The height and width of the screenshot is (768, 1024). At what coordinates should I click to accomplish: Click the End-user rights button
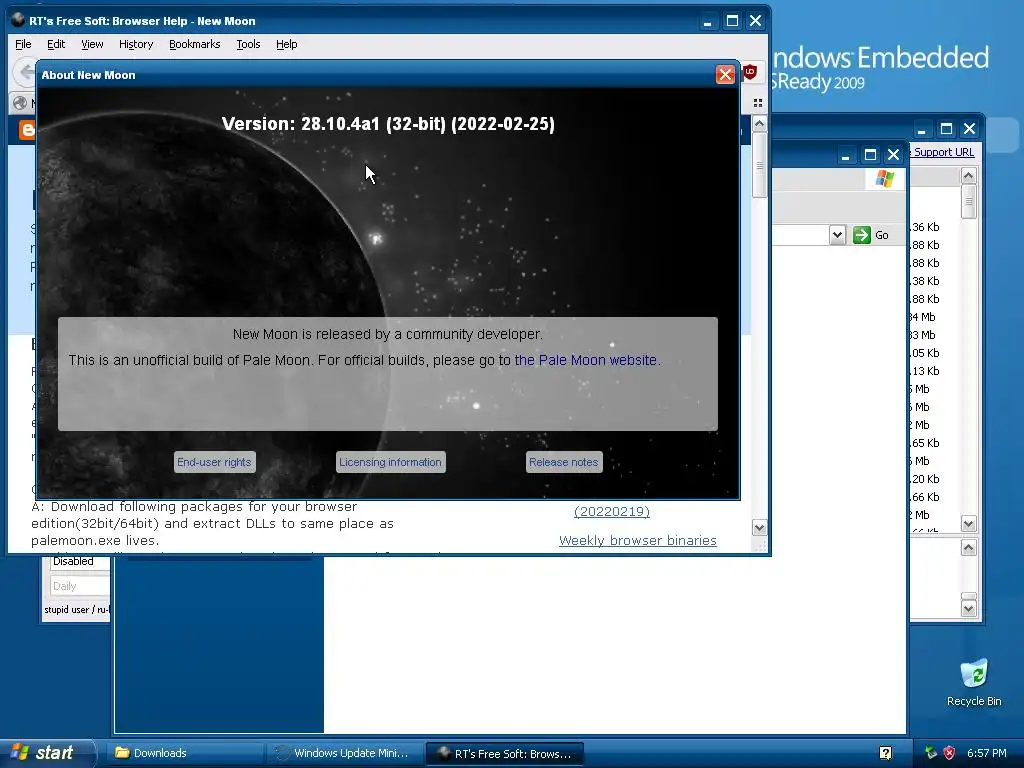[214, 462]
